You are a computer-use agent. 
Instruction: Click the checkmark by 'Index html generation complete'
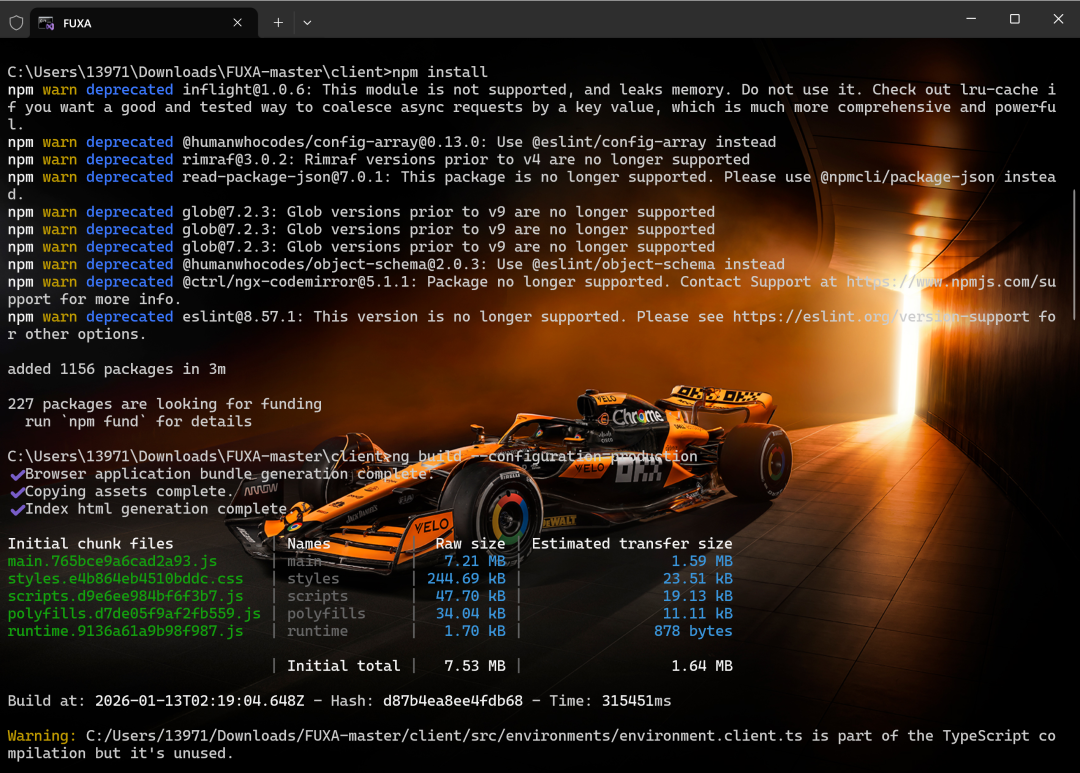coord(17,510)
